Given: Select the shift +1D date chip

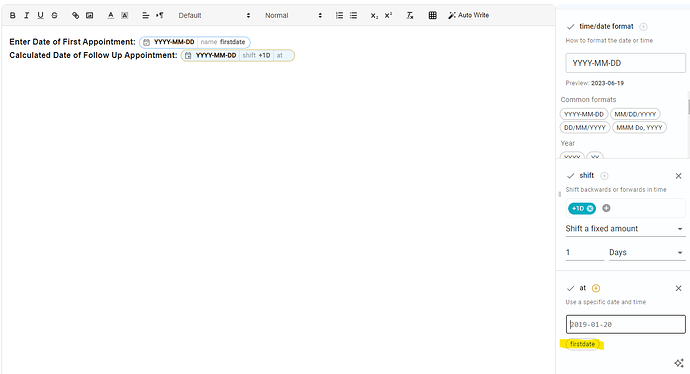Looking at the screenshot, I should (238, 55).
